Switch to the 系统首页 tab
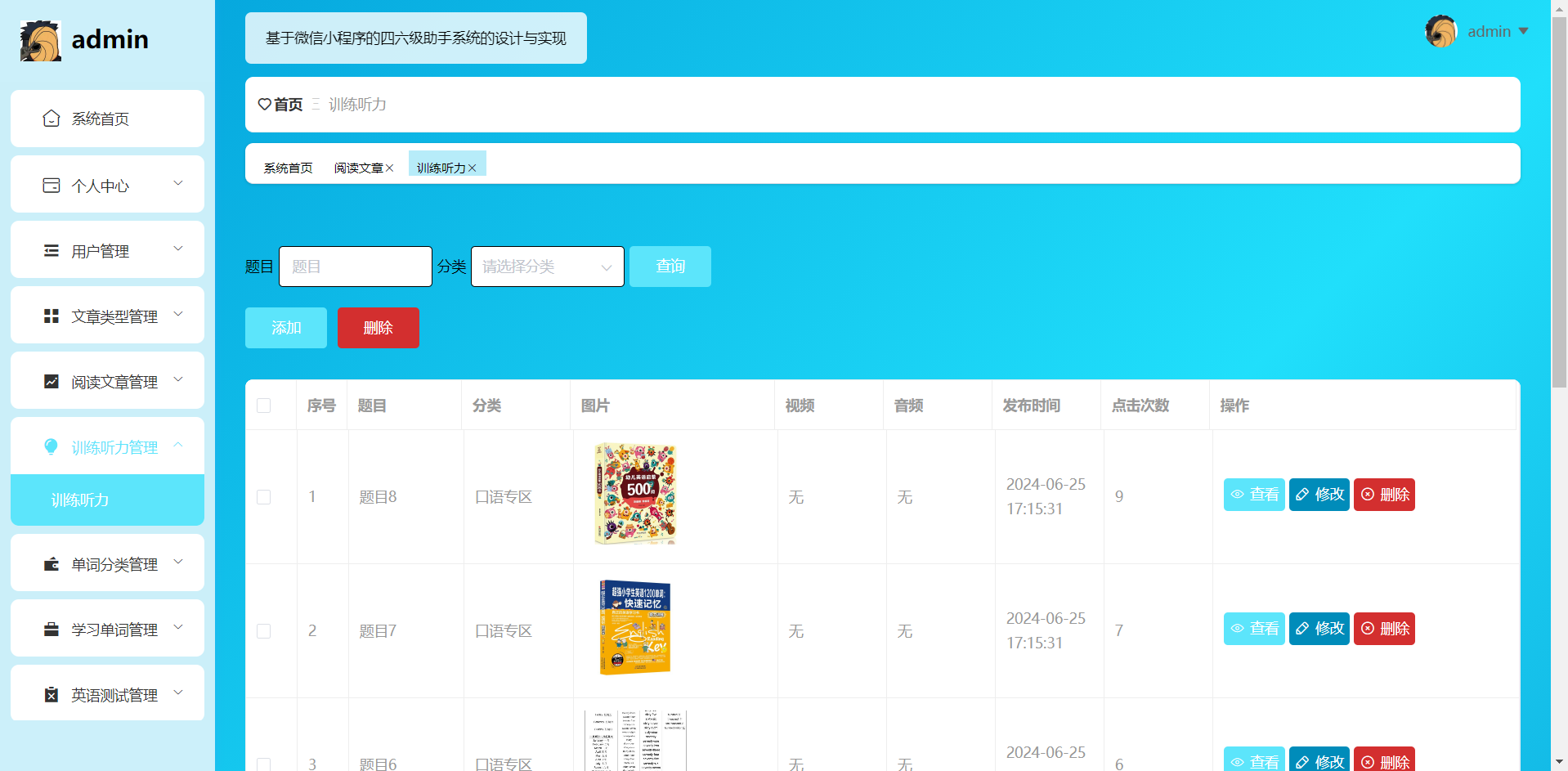This screenshot has height=771, width=1568. point(288,168)
